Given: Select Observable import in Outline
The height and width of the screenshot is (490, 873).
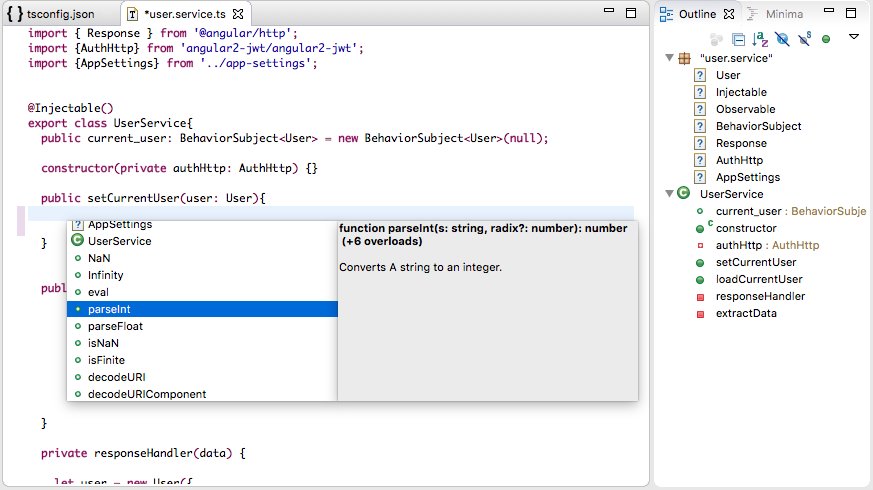Looking at the screenshot, I should coord(746,109).
